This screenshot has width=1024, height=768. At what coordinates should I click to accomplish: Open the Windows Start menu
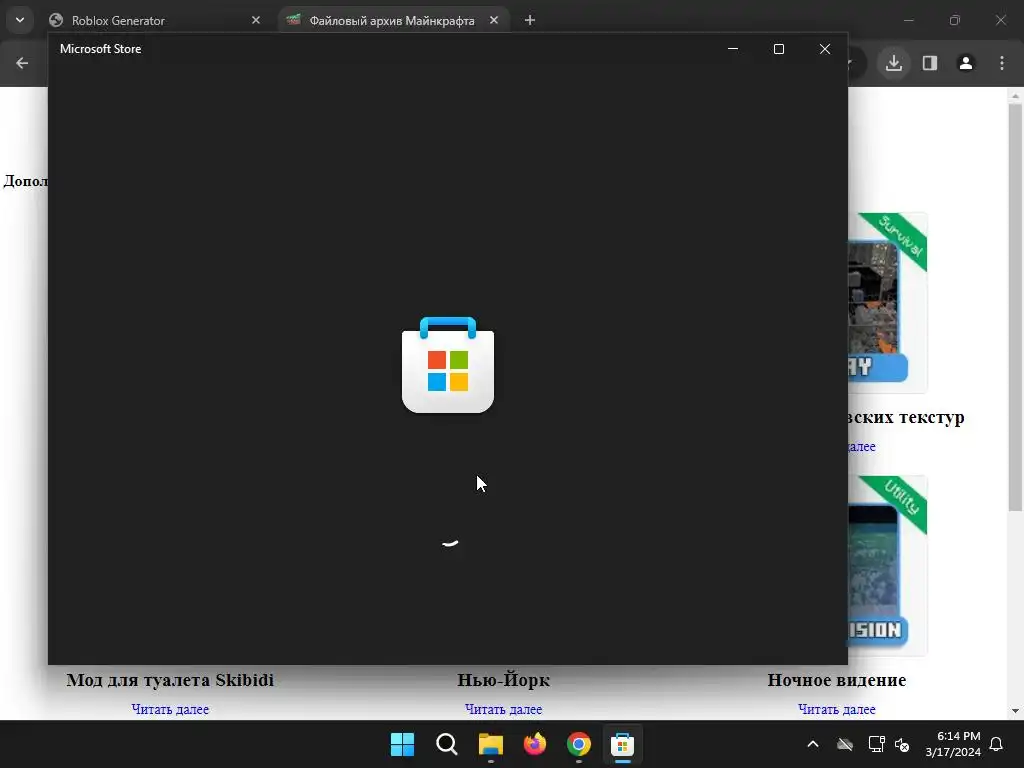pyautogui.click(x=402, y=744)
